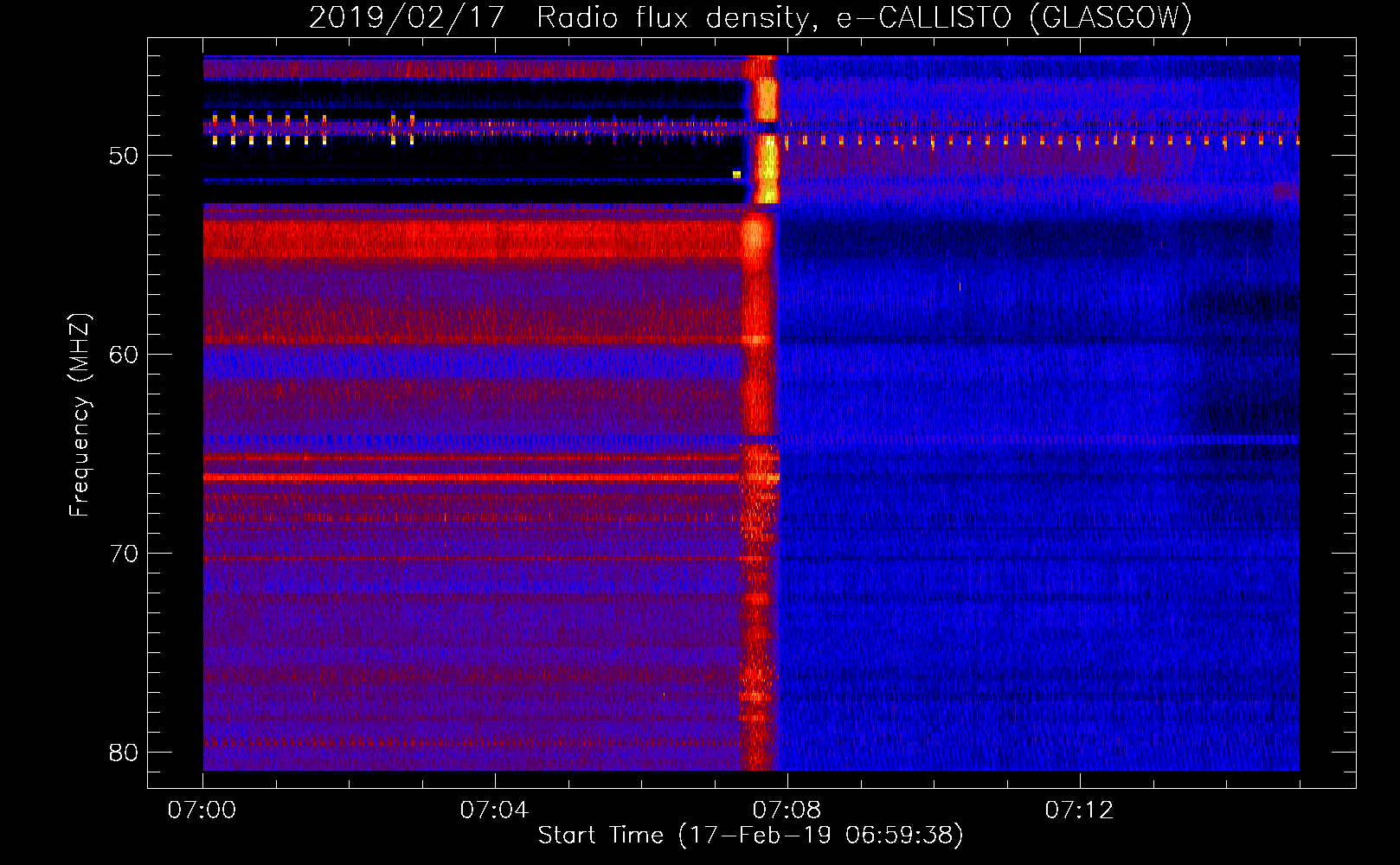The image size is (1400, 865).
Task: Click the 07:00 time tick label
Action: [202, 811]
